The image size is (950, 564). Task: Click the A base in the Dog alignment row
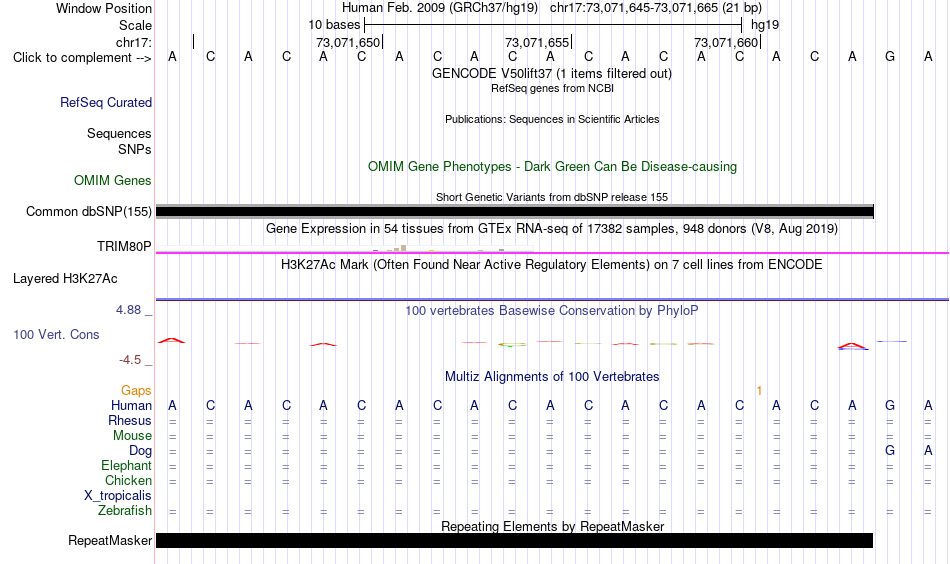point(928,450)
